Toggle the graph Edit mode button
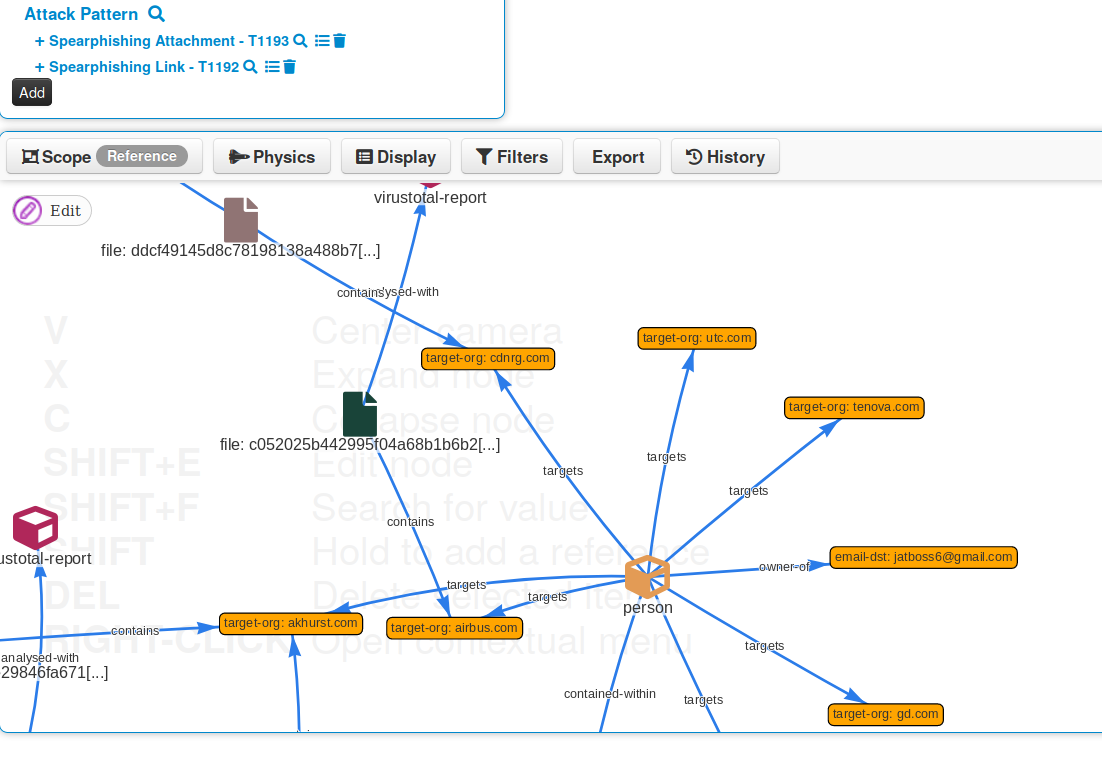The image size is (1102, 757). [52, 211]
